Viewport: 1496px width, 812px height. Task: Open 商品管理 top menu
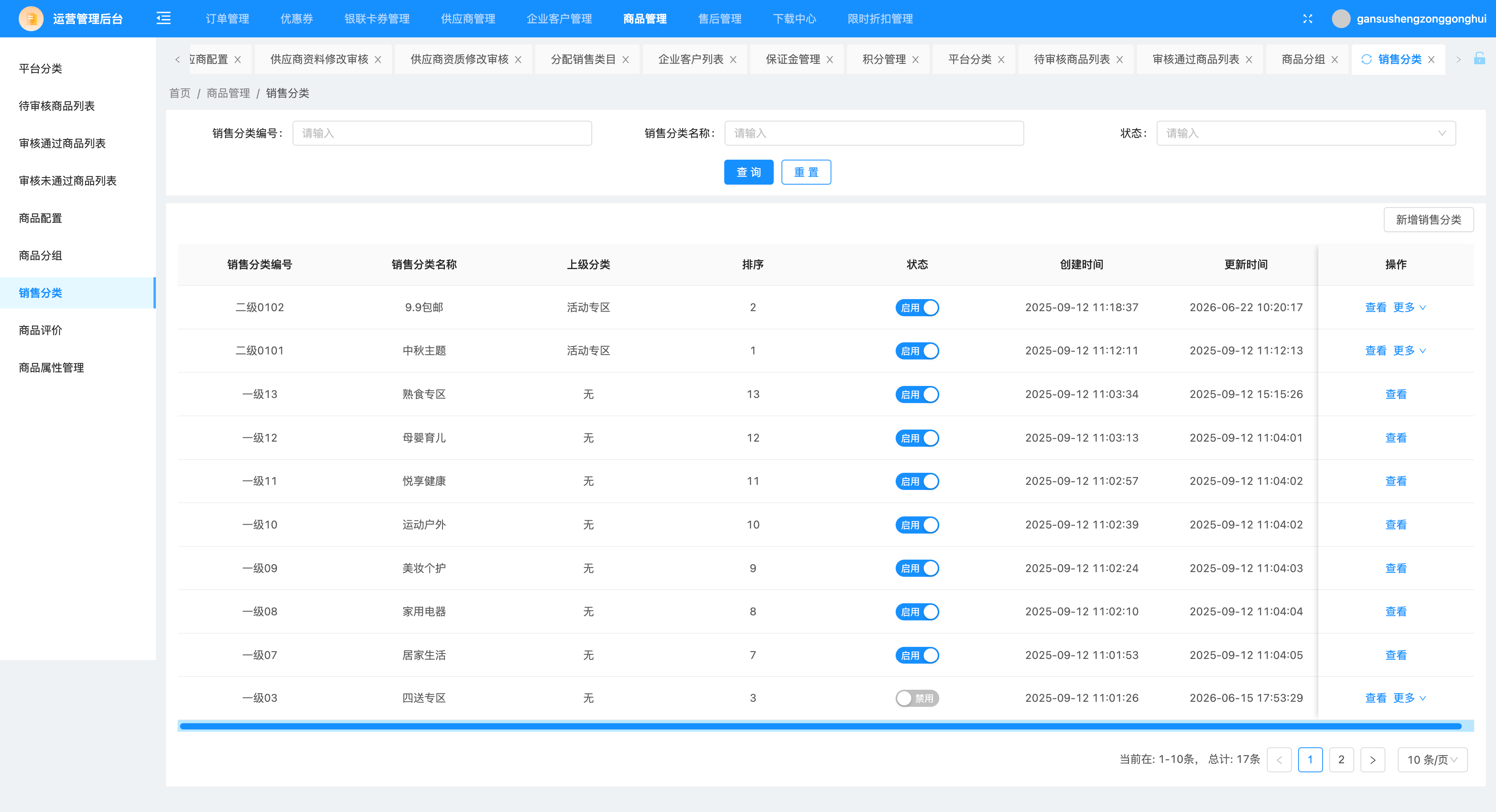(x=645, y=19)
